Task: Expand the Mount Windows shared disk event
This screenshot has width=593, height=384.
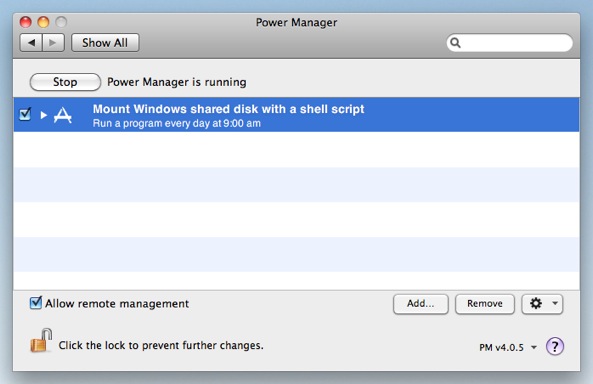Action: [43, 115]
